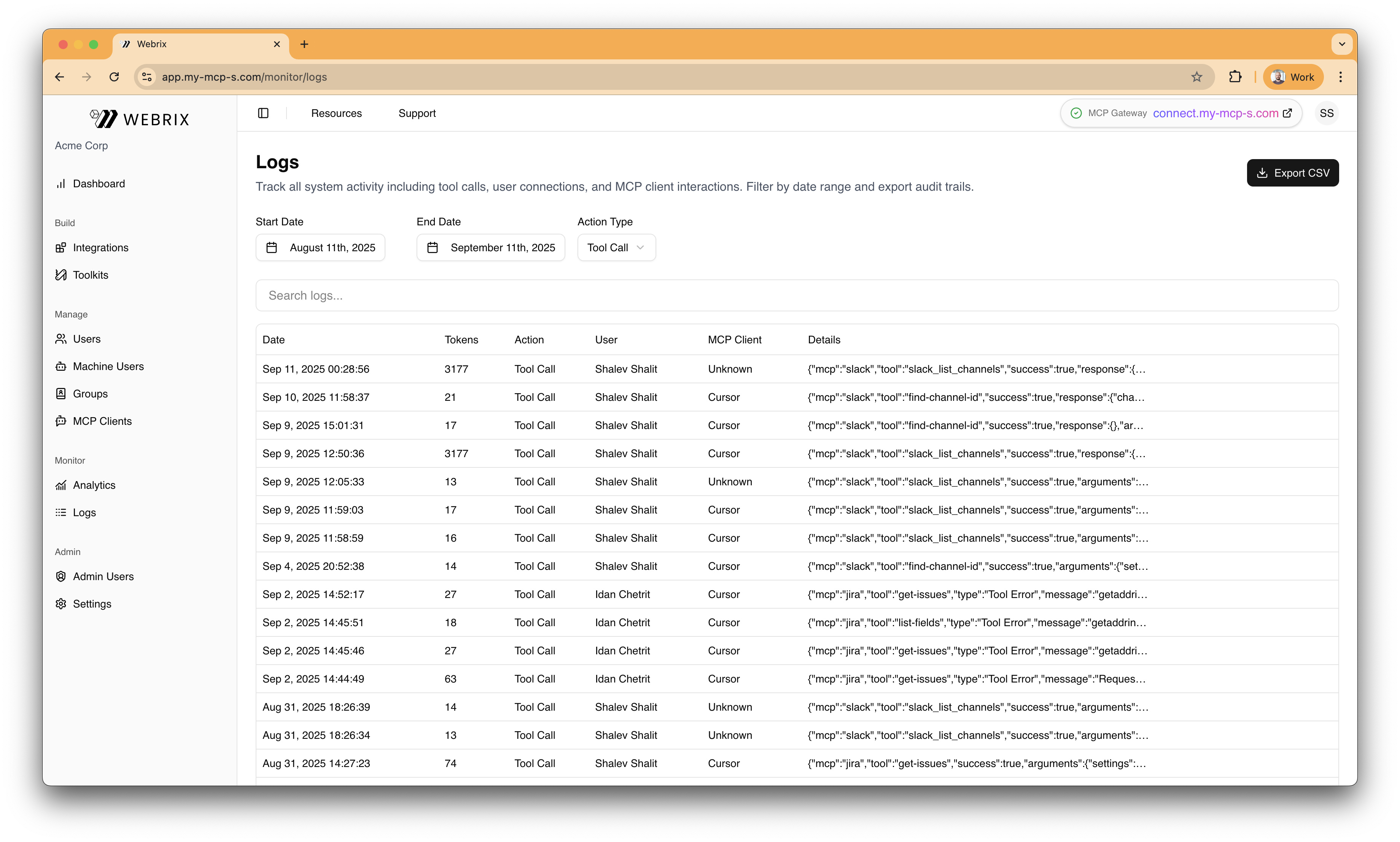Open the MCP Clients icon
Screen dimensions: 1400x842
(x=60, y=421)
